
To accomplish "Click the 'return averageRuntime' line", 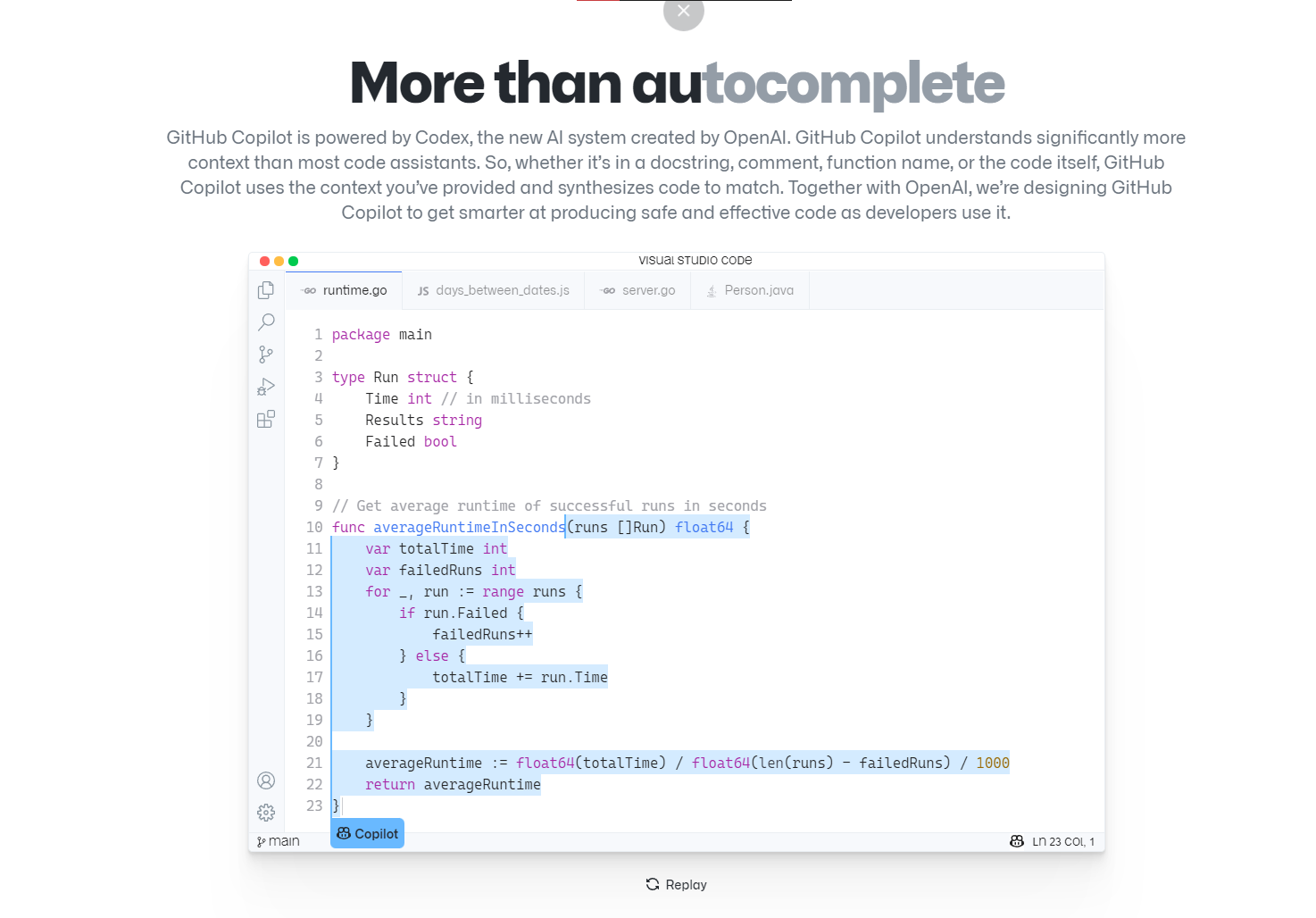I will click(x=453, y=784).
